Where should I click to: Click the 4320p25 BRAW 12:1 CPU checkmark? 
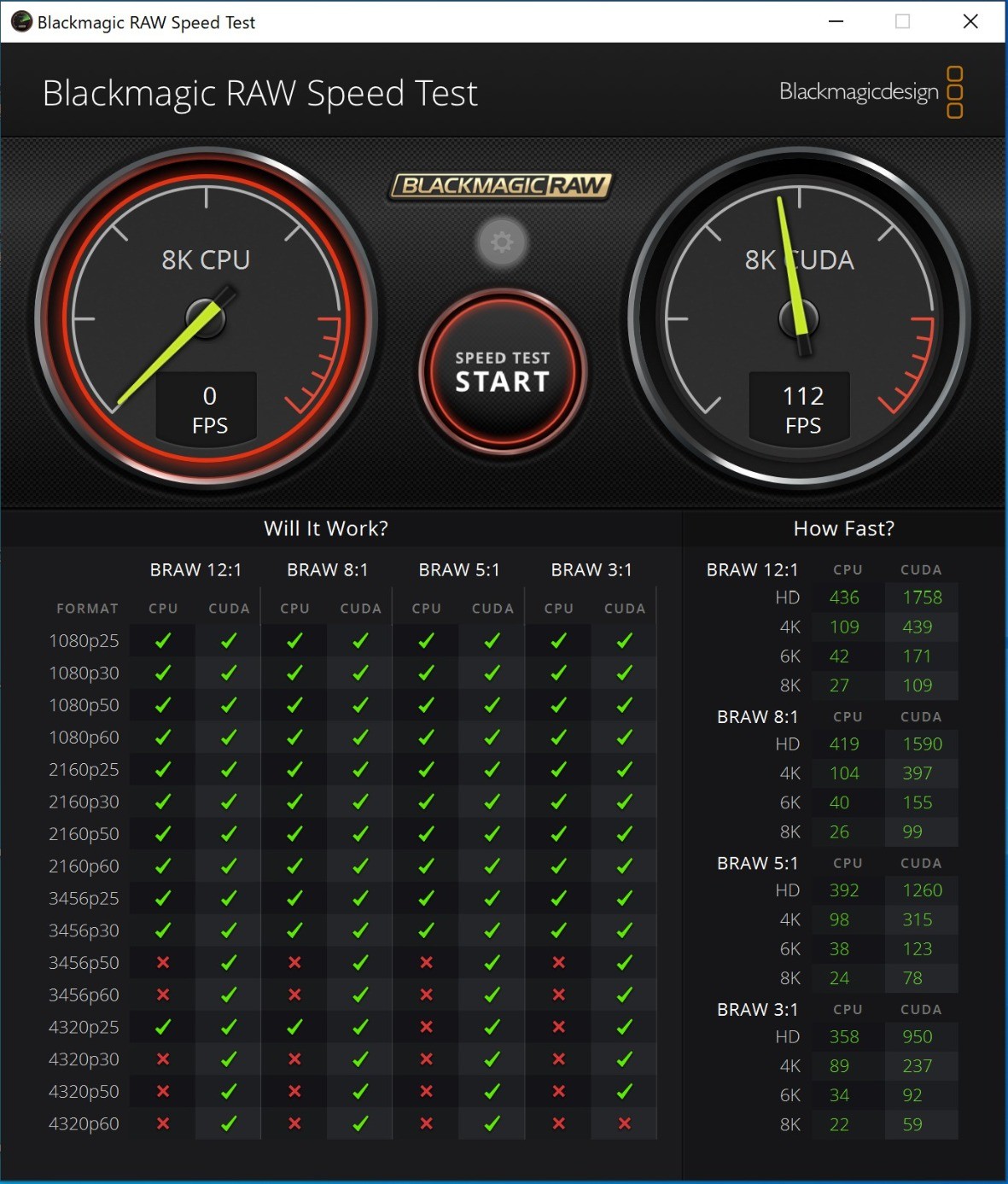coord(163,1027)
